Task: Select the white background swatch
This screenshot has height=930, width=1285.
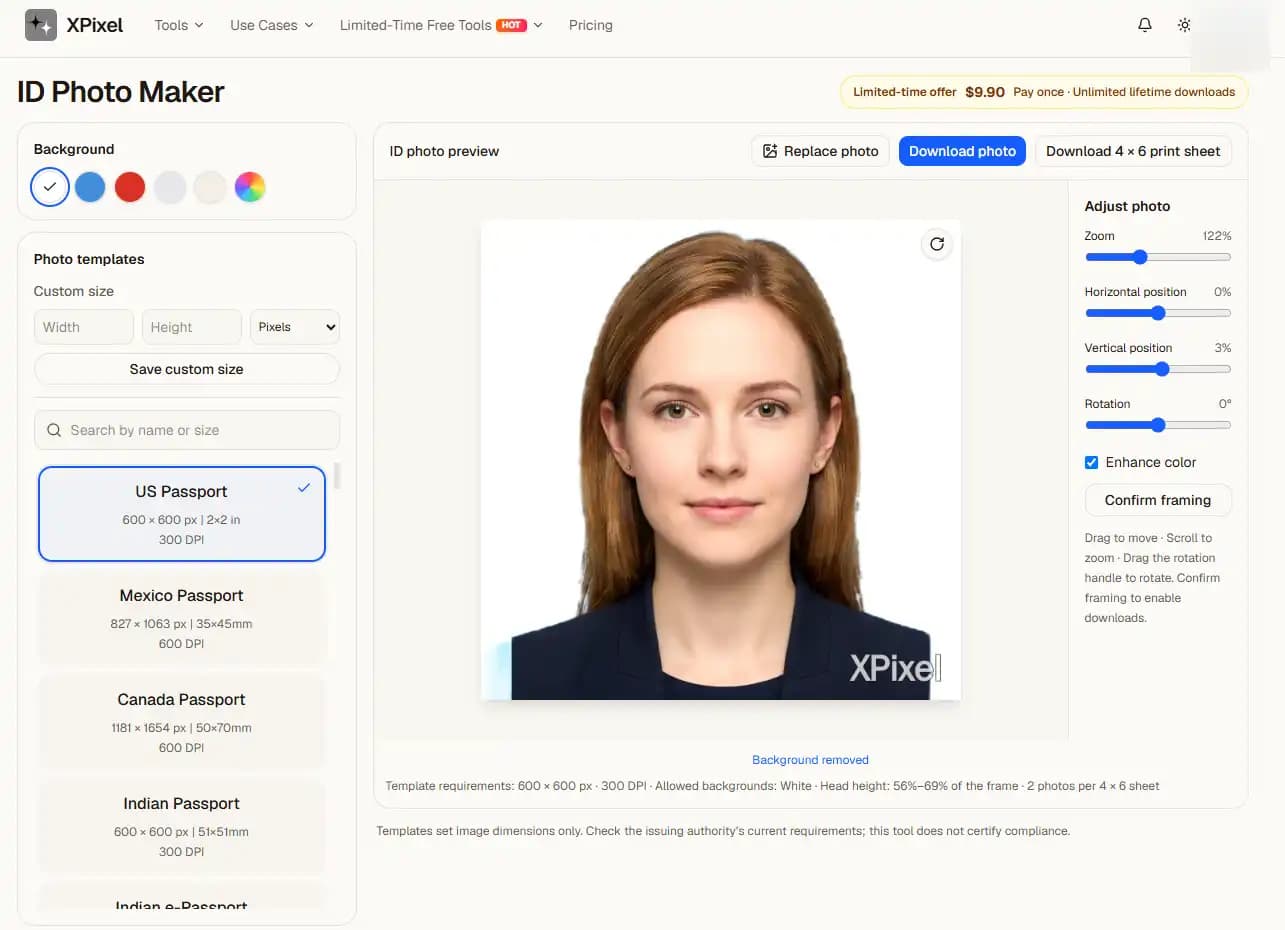Action: pyautogui.click(x=50, y=187)
